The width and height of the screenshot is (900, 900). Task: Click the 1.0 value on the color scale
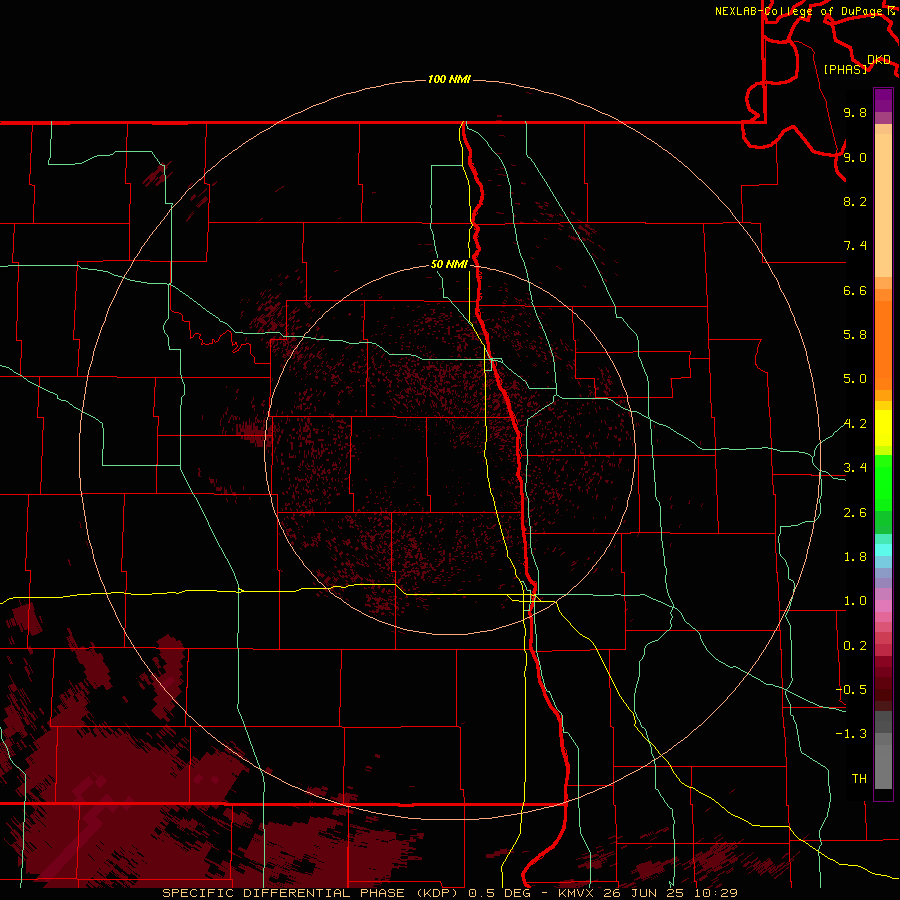pyautogui.click(x=855, y=601)
